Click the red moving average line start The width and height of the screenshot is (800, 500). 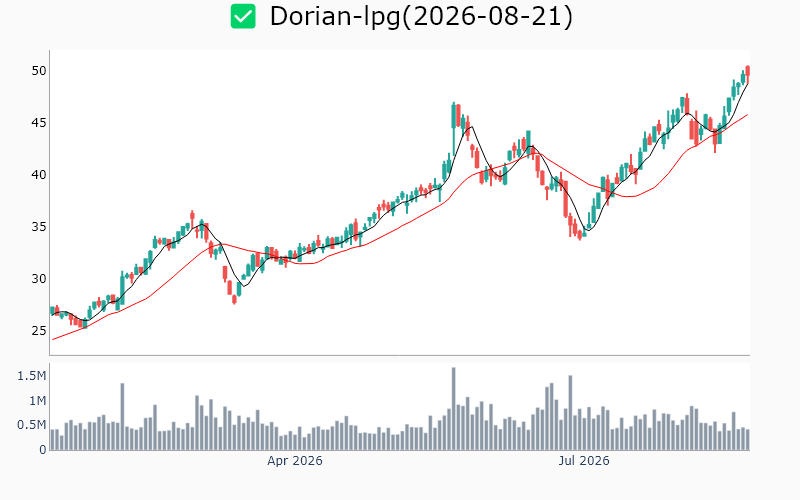53,339
